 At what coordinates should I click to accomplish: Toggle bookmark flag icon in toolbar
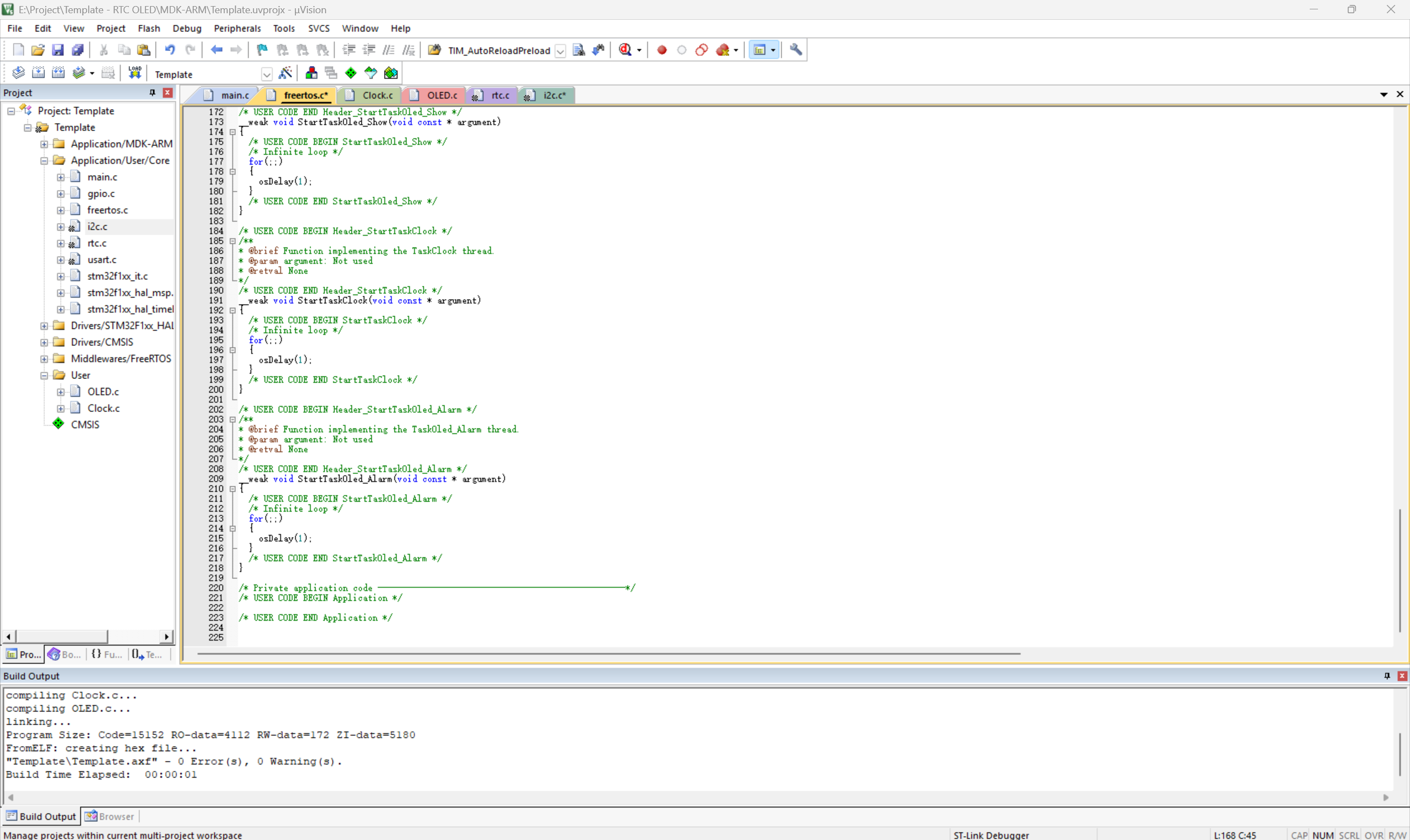[x=262, y=50]
